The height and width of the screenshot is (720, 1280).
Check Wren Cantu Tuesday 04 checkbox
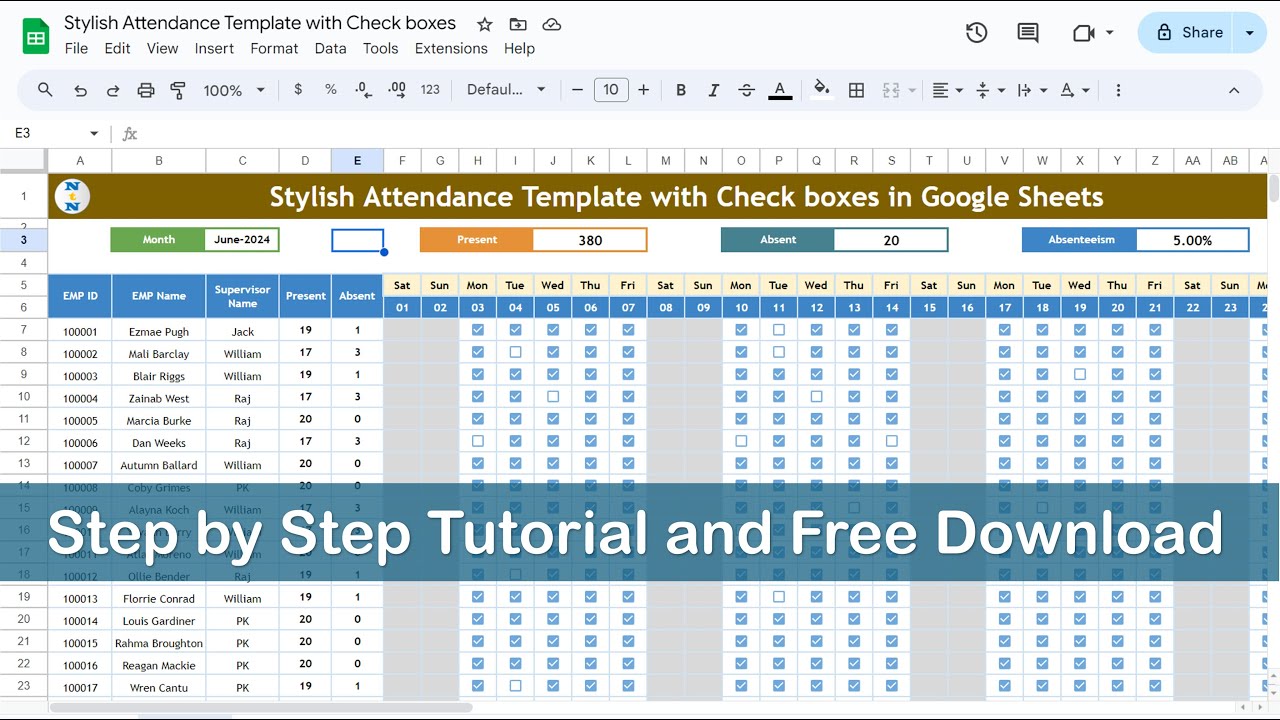tap(515, 686)
